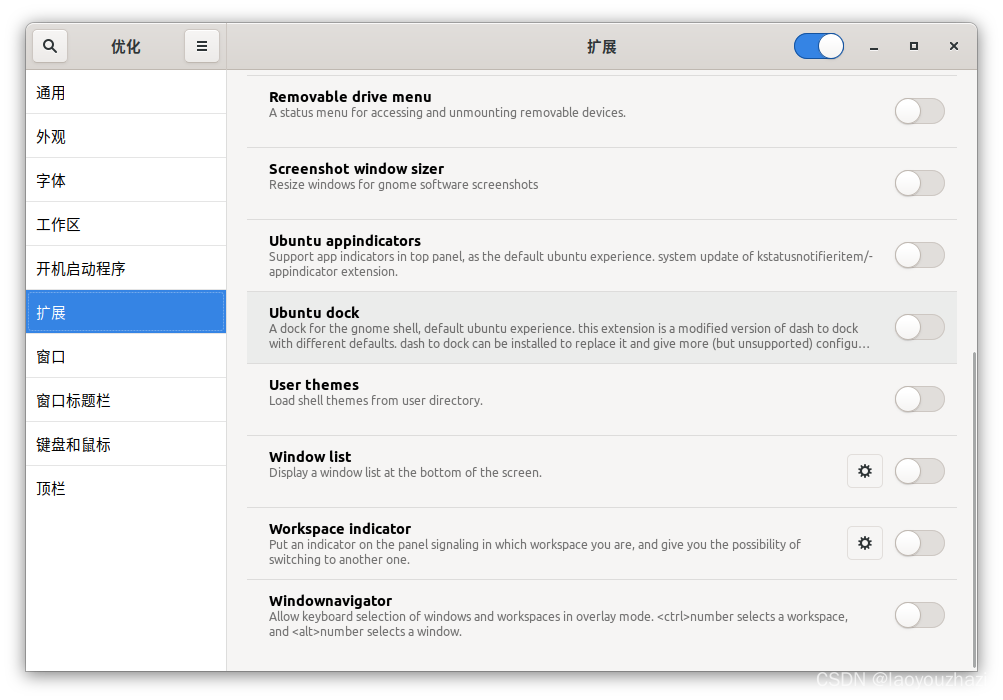1003x700 pixels.
Task: Click the Ubuntu appindicators title
Action: [x=345, y=241]
